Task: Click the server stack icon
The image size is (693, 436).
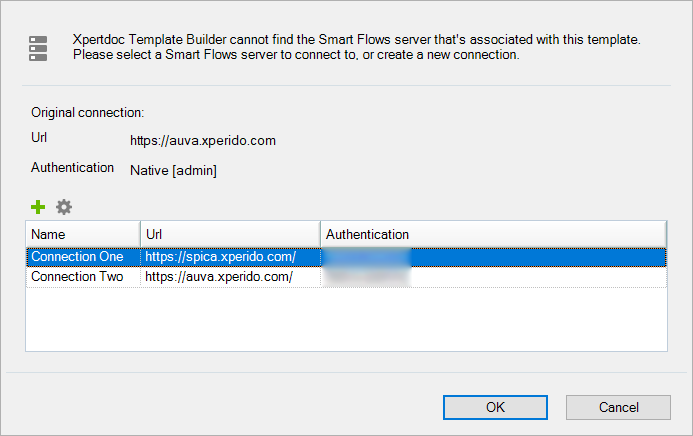Action: pyautogui.click(x=38, y=48)
